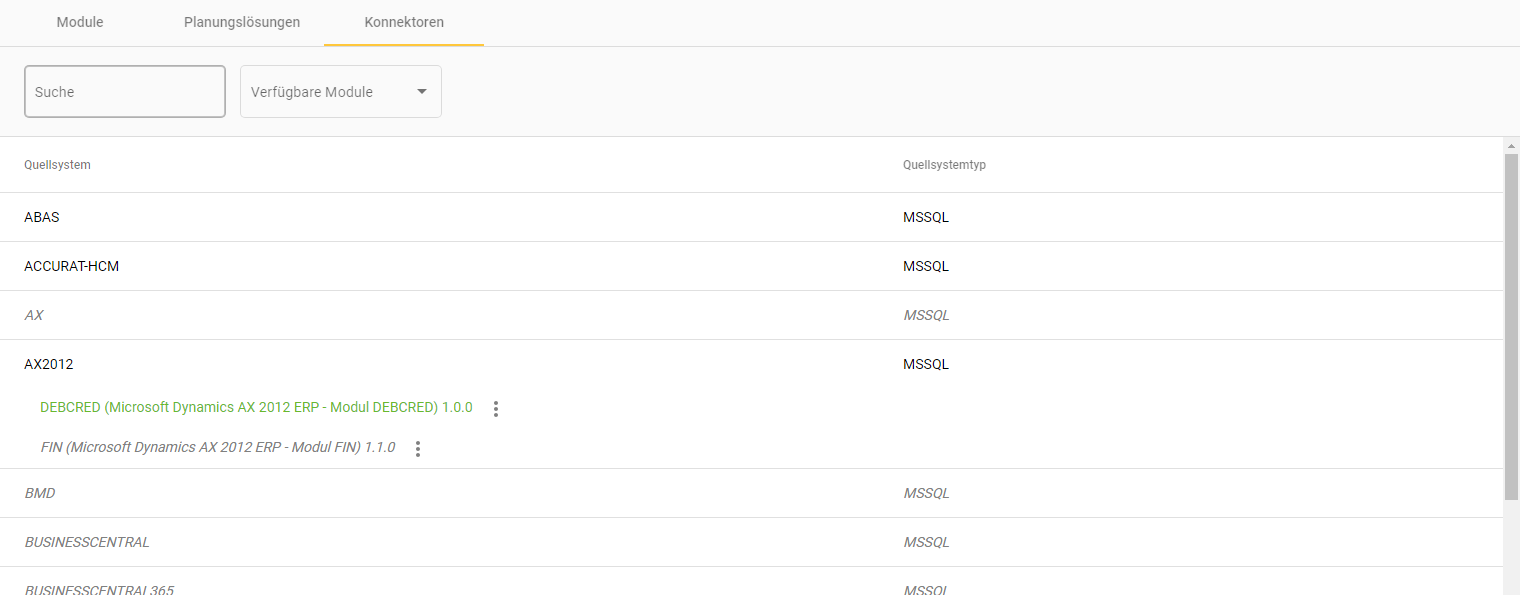Screen dimensions: 1520x595
Task: Expand the ABAS source system row
Action: (x=42, y=217)
